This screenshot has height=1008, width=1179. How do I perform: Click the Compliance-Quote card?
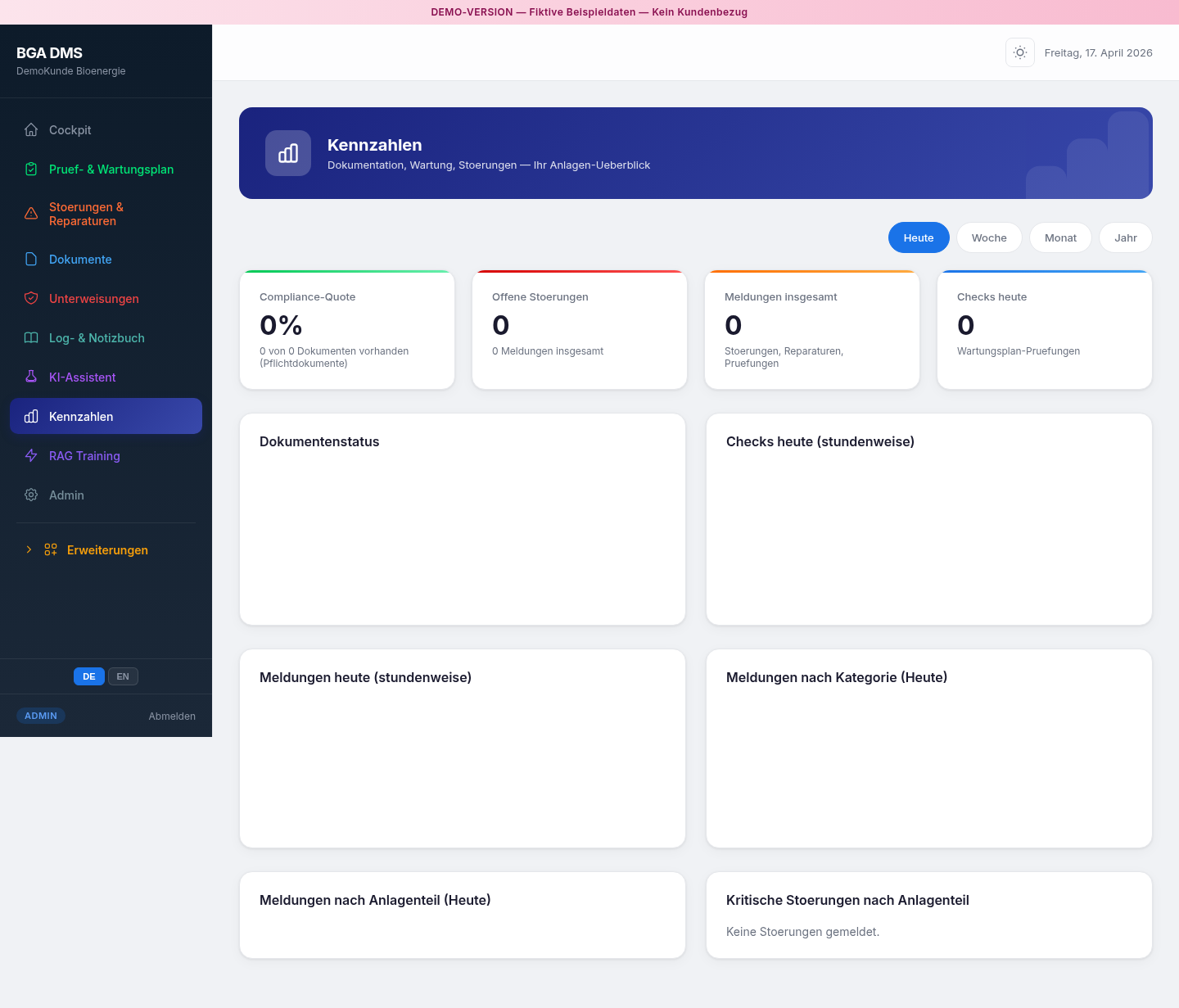click(x=347, y=330)
